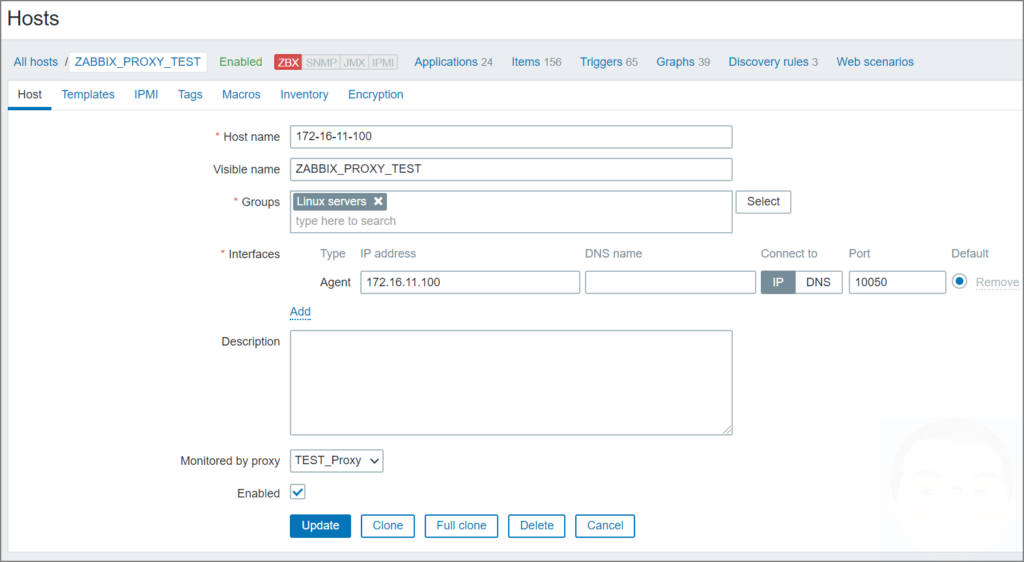Click Remove link for Agent interface

click(x=997, y=282)
